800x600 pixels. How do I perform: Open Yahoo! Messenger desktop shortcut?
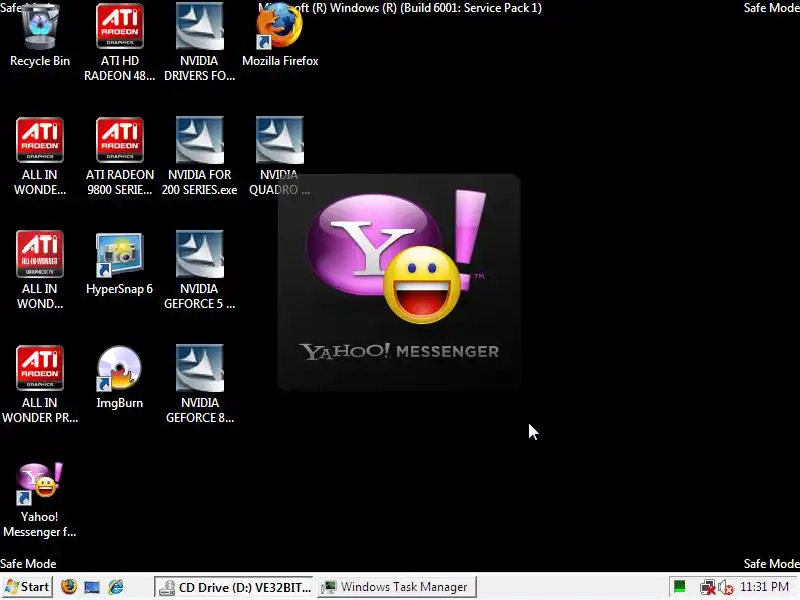pyautogui.click(x=40, y=499)
